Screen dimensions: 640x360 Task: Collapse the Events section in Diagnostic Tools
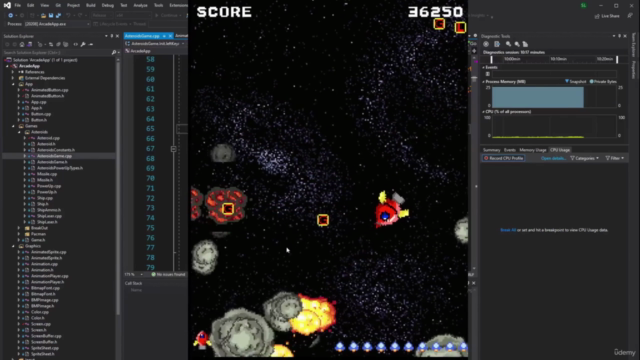click(484, 67)
